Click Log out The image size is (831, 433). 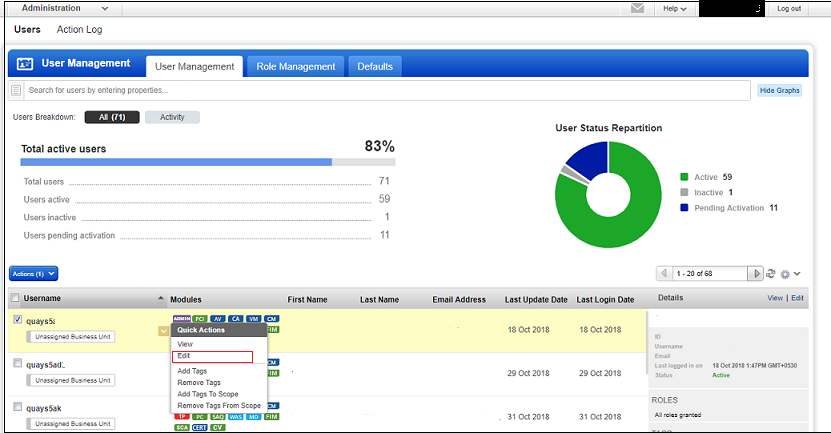pos(789,8)
